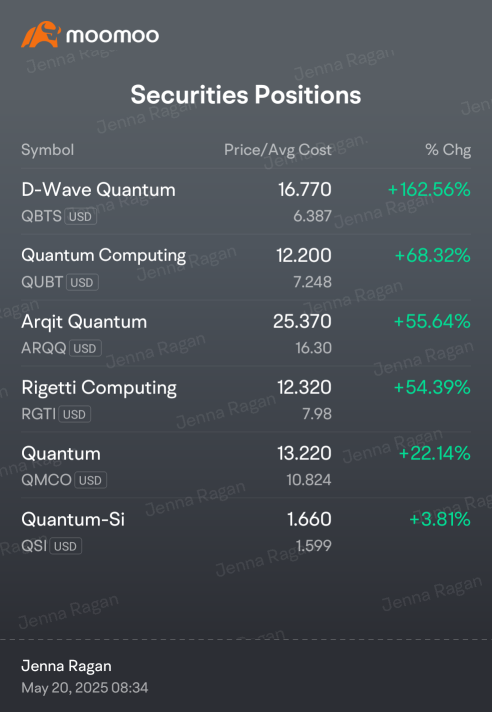Click the Jenna Ragan name in footer
The height and width of the screenshot is (712, 492).
[x=66, y=666]
